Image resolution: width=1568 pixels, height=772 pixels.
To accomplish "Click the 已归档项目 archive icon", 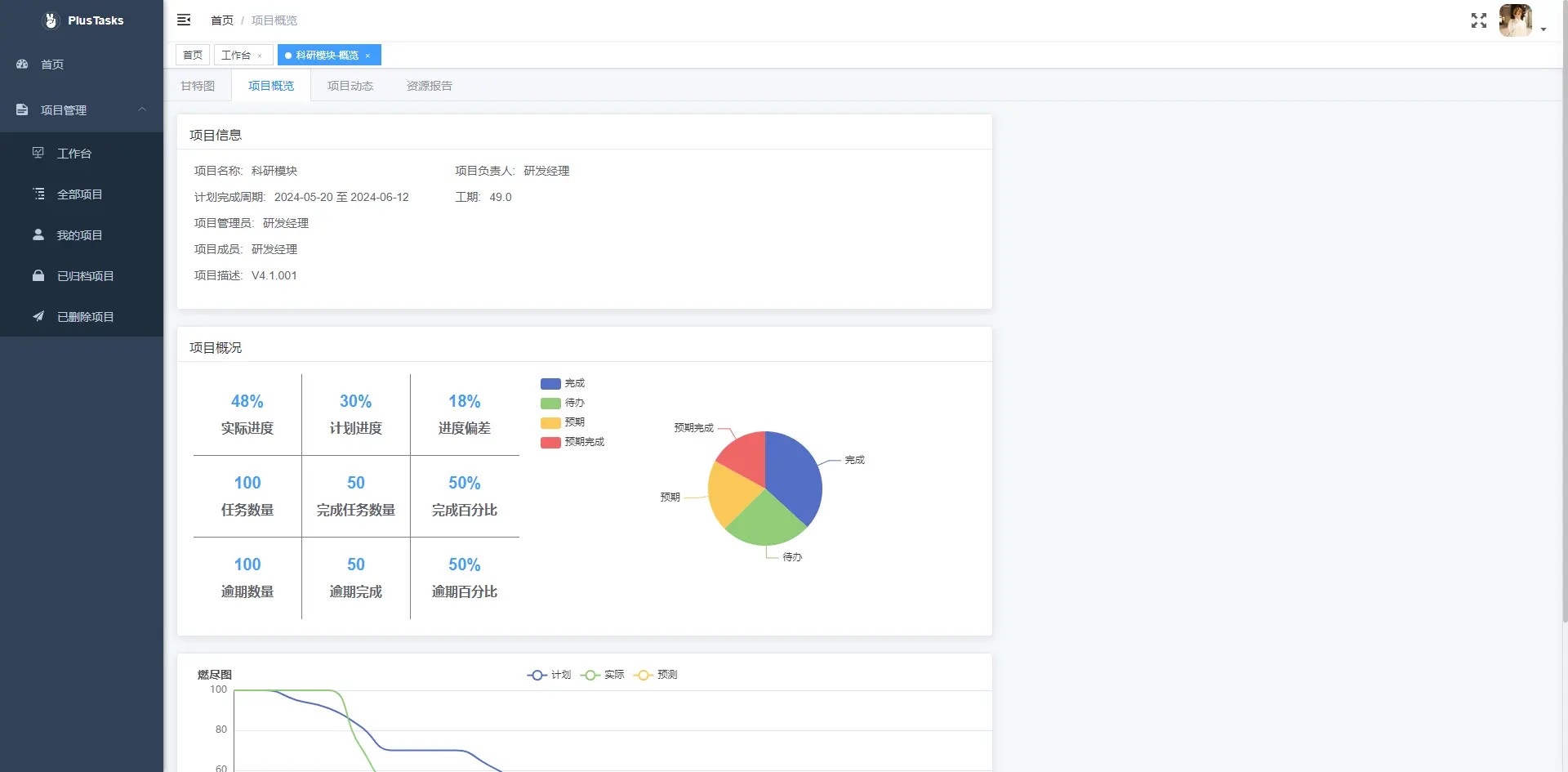I will click(38, 275).
